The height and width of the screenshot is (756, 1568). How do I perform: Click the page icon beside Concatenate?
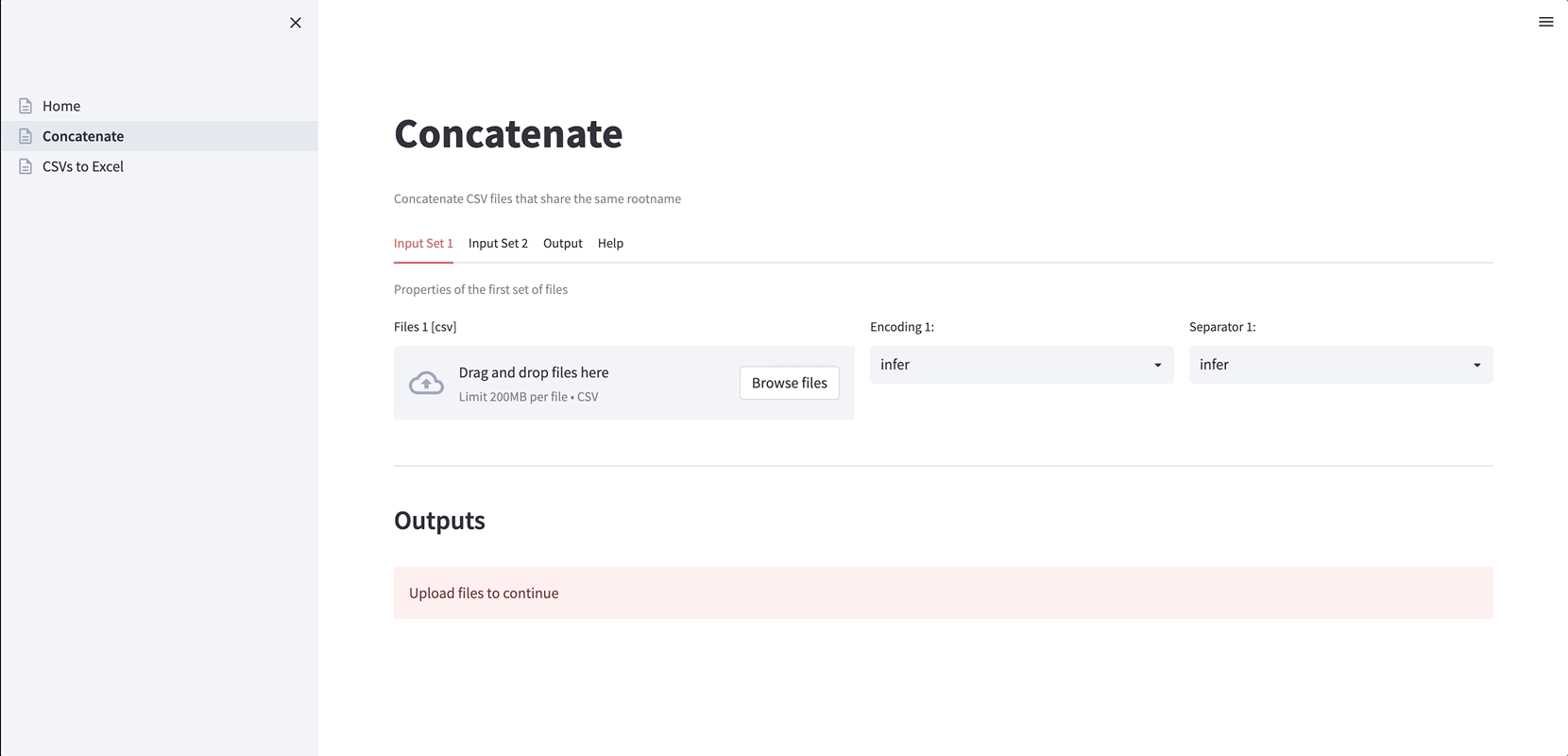click(x=26, y=135)
